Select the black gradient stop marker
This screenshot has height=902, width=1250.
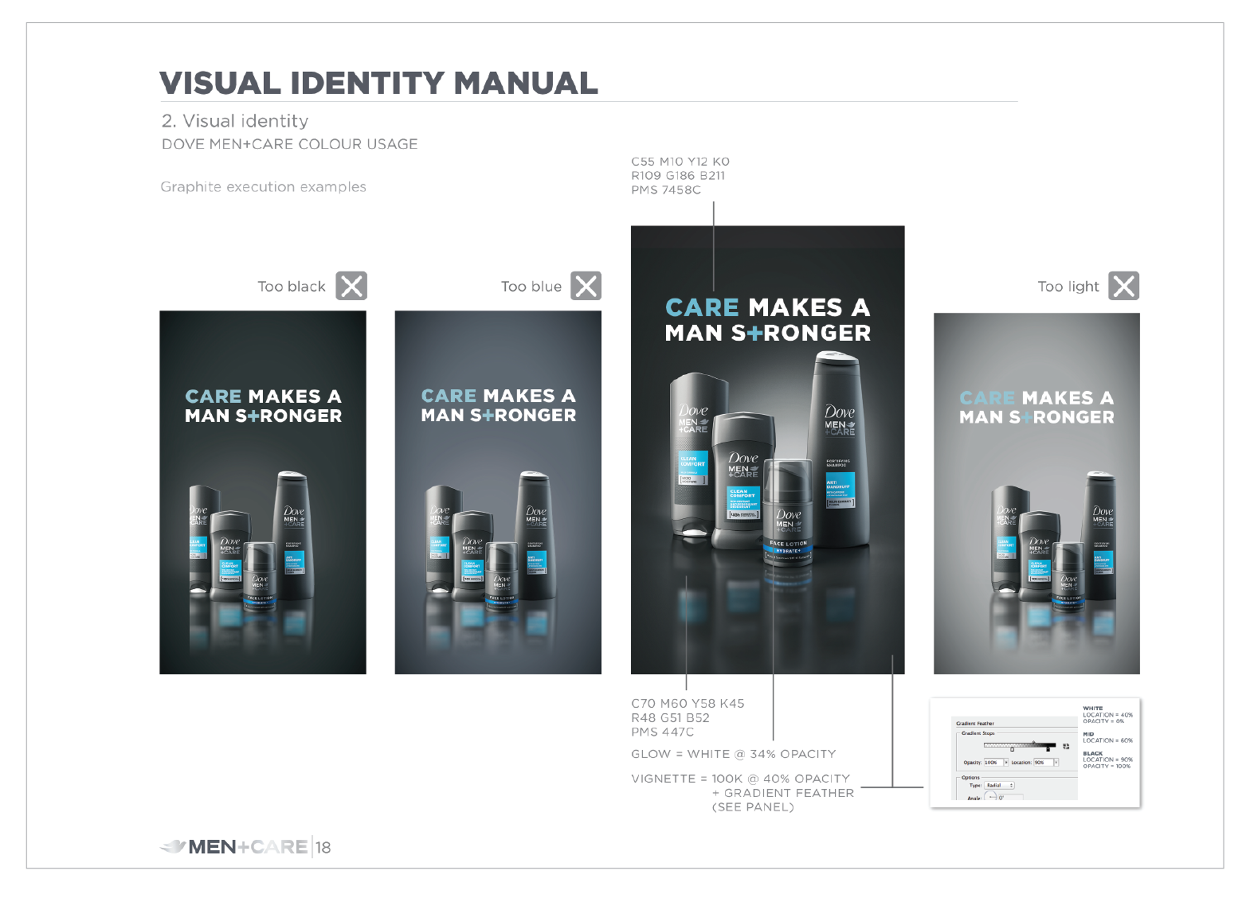1048,750
